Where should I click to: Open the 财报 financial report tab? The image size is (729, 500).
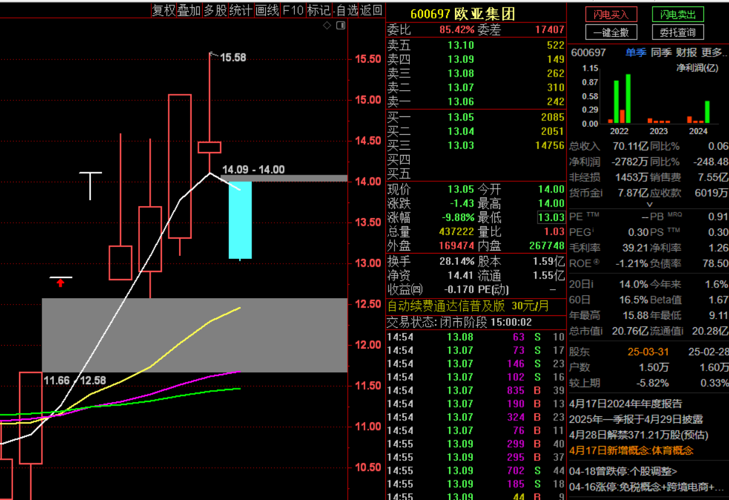point(686,53)
